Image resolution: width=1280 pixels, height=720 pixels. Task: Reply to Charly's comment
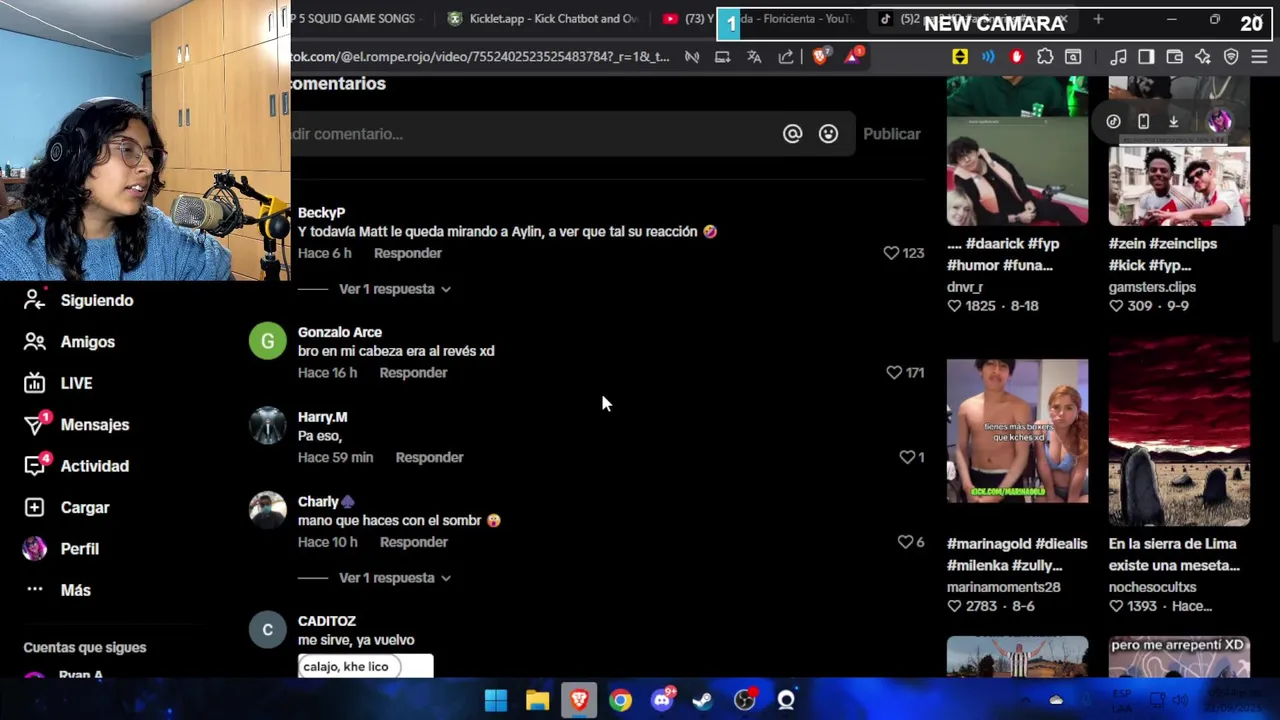[413, 542]
